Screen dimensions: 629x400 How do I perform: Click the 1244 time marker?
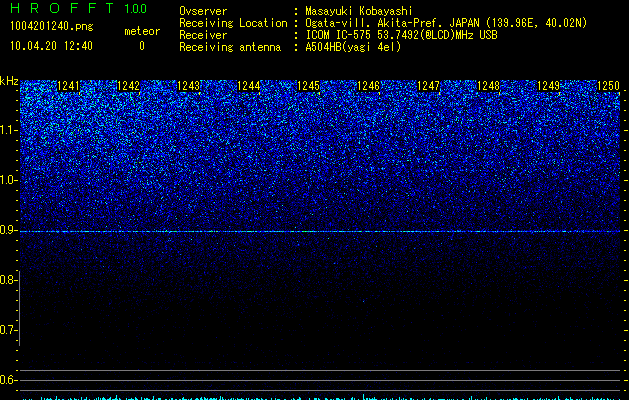point(249,86)
